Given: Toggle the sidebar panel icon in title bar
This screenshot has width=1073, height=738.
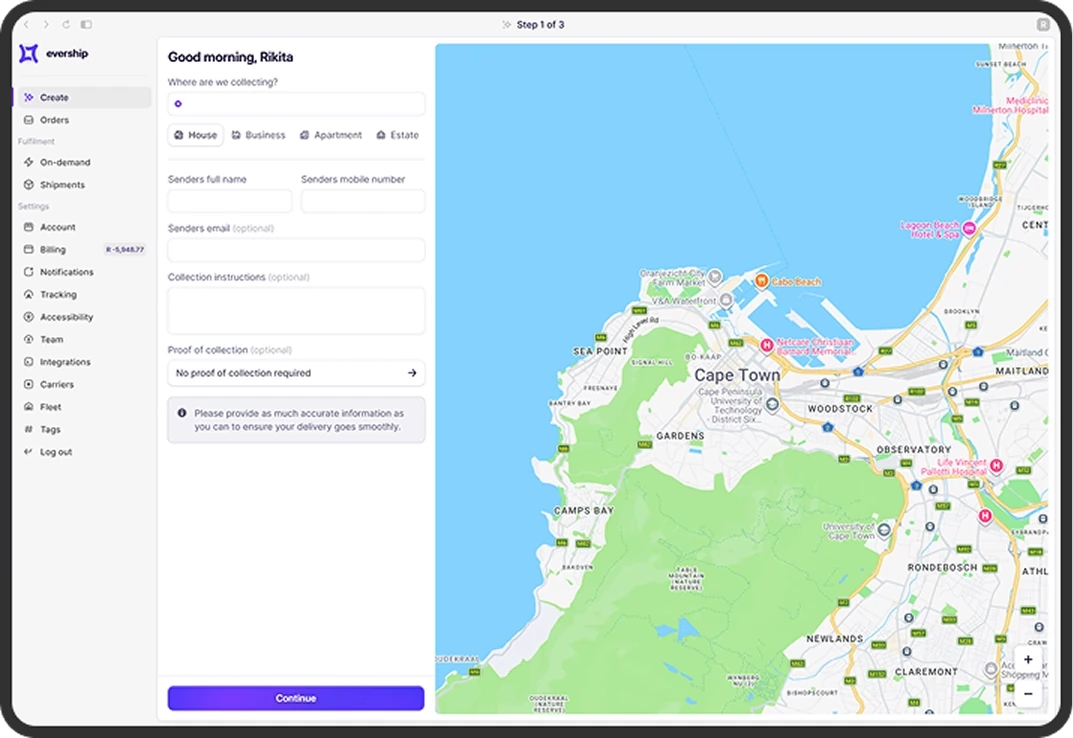Looking at the screenshot, I should coord(86,24).
